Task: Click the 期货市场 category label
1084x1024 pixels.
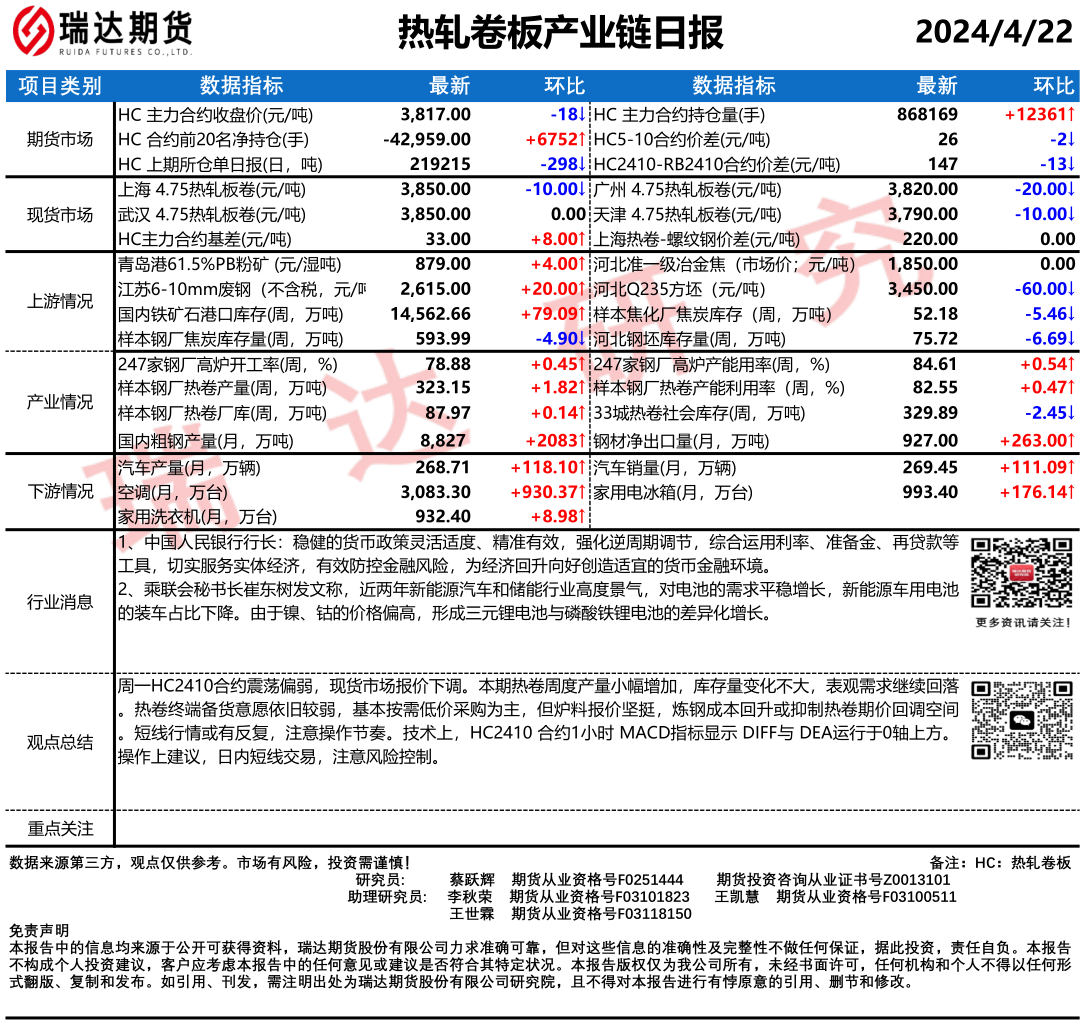Action: point(60,139)
